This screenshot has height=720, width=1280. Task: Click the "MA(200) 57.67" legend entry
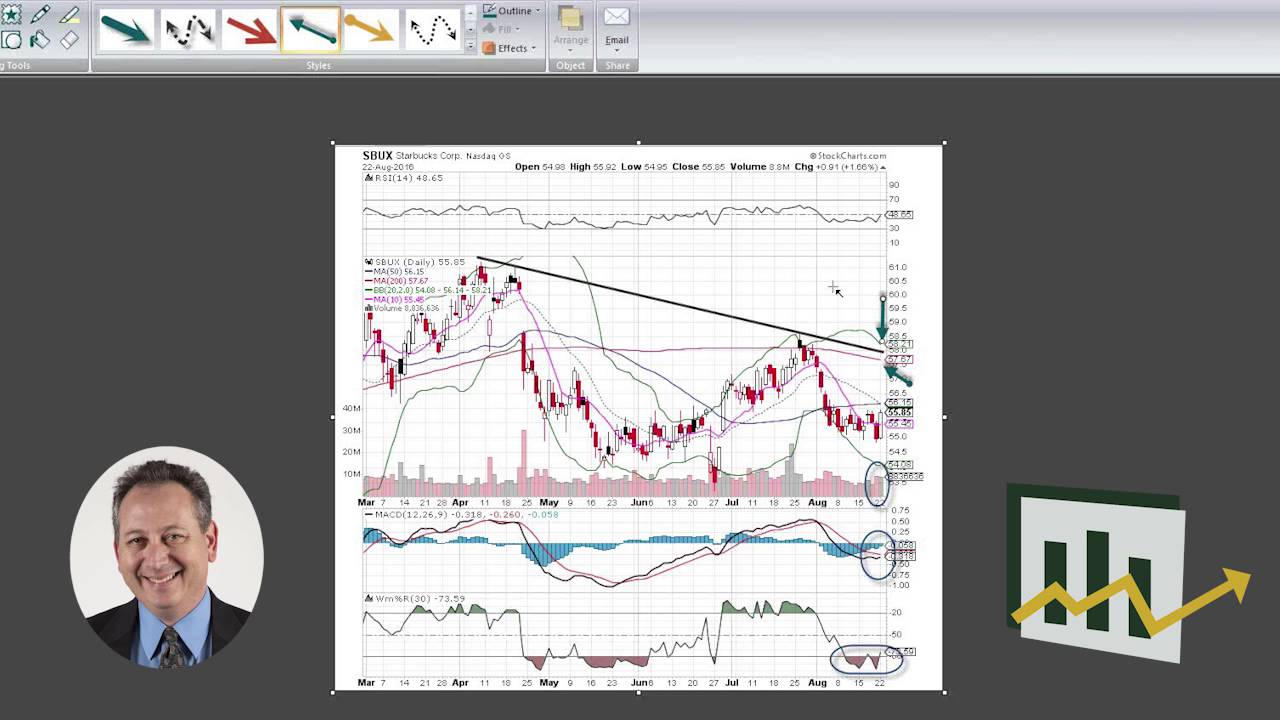pos(401,281)
